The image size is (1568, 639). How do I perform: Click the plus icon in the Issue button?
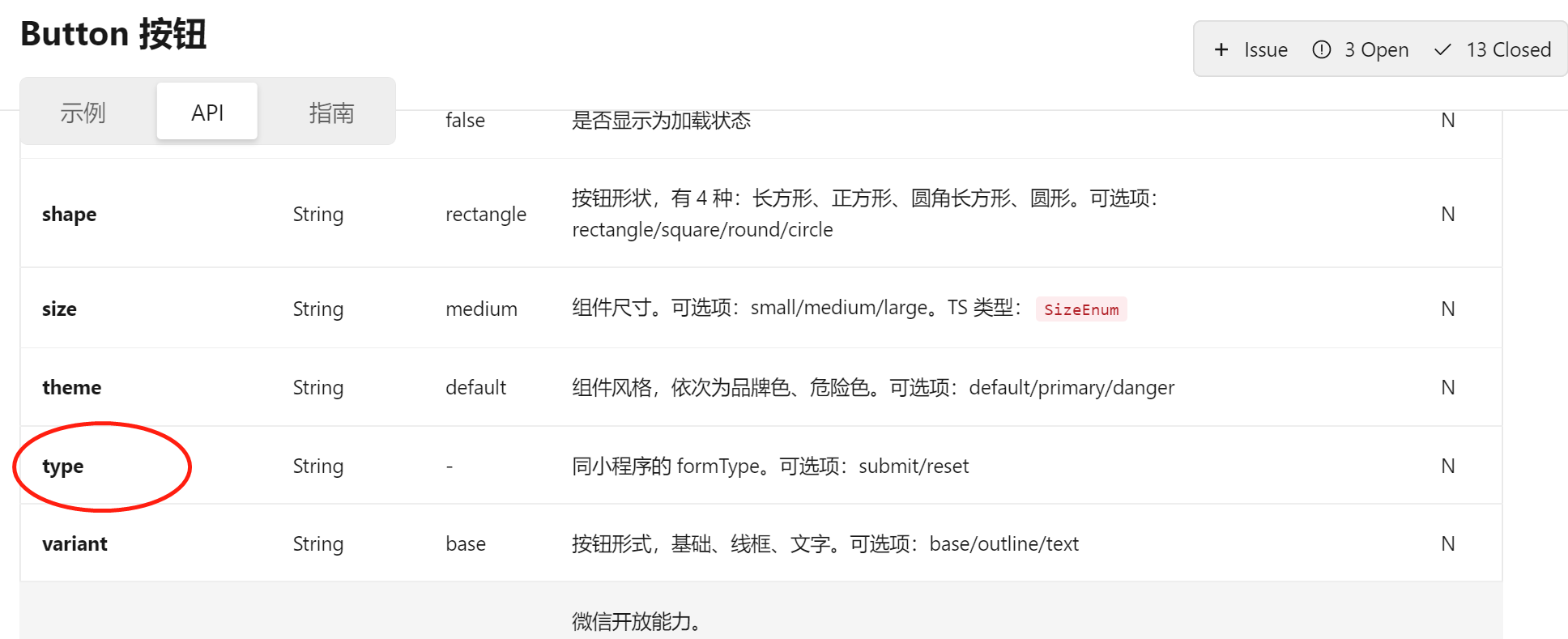(1221, 49)
